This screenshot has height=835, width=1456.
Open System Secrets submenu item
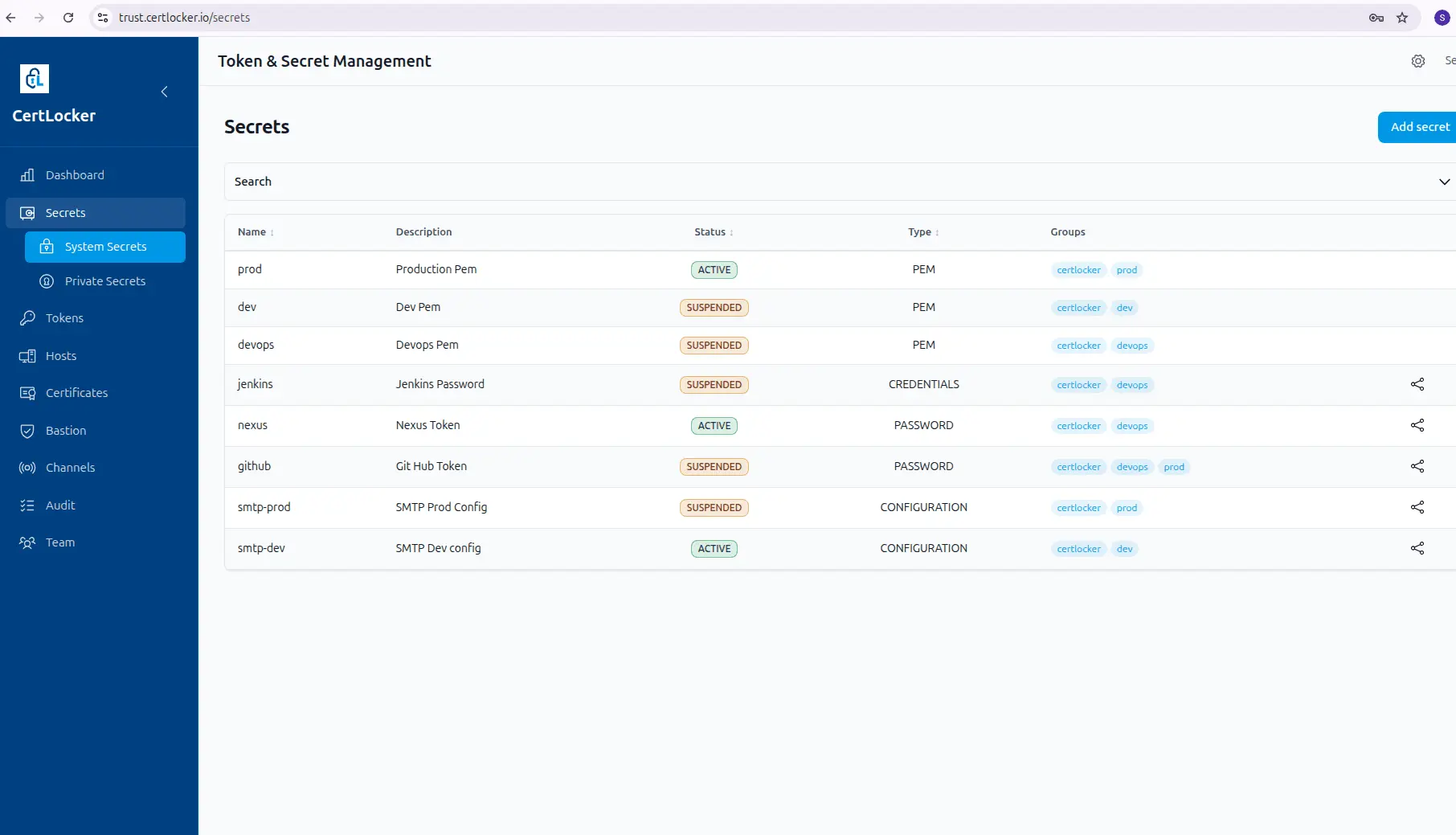coord(105,247)
